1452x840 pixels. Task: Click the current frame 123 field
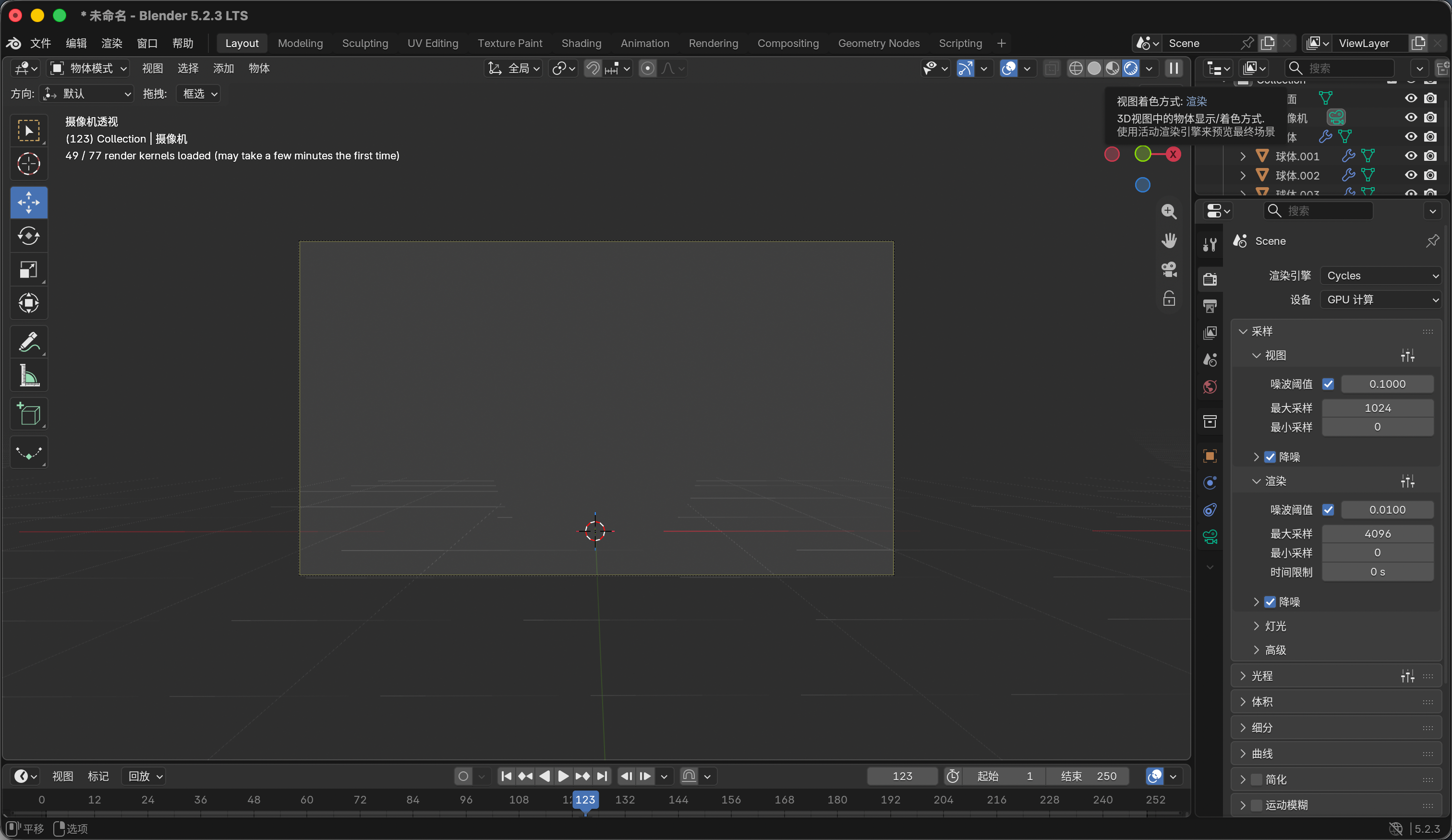pos(902,776)
